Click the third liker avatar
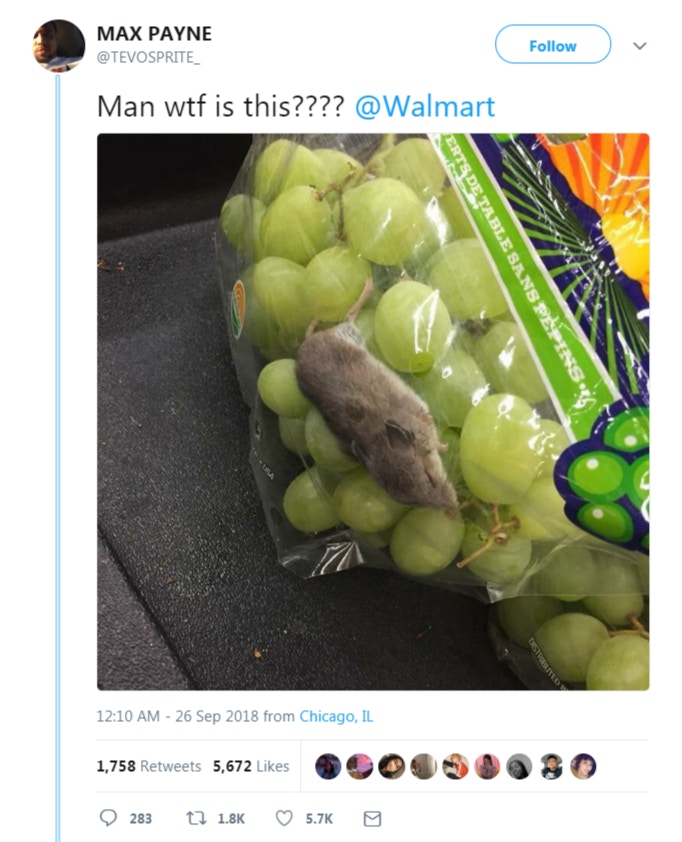 coord(391,766)
